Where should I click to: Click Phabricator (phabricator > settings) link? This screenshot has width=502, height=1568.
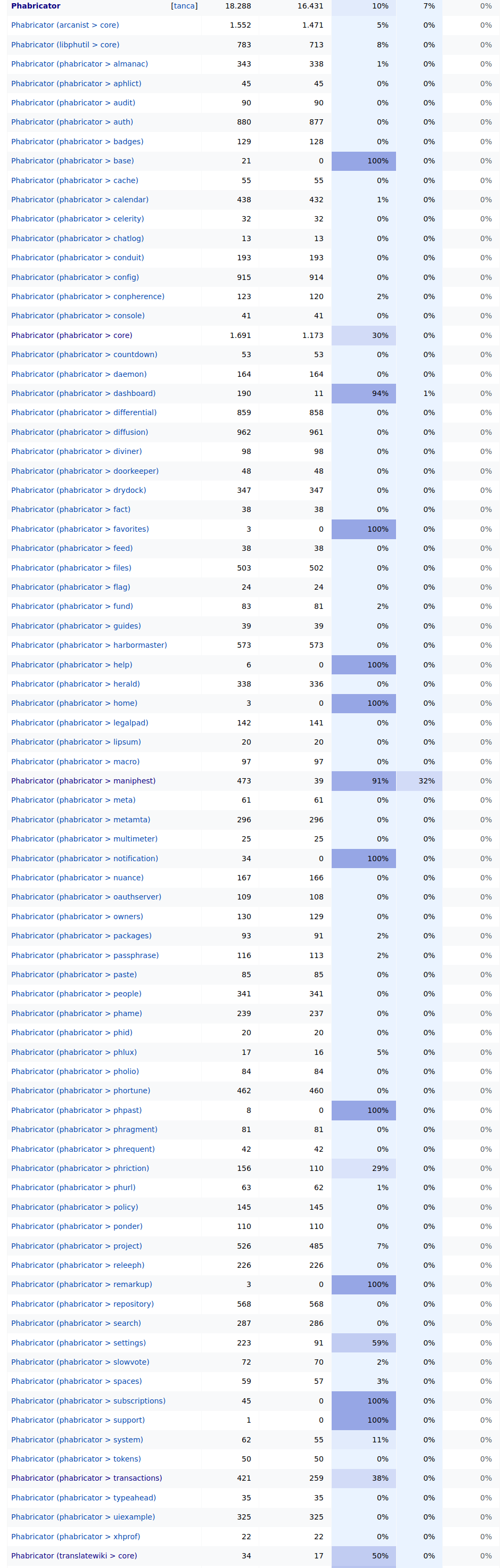coord(78,1343)
